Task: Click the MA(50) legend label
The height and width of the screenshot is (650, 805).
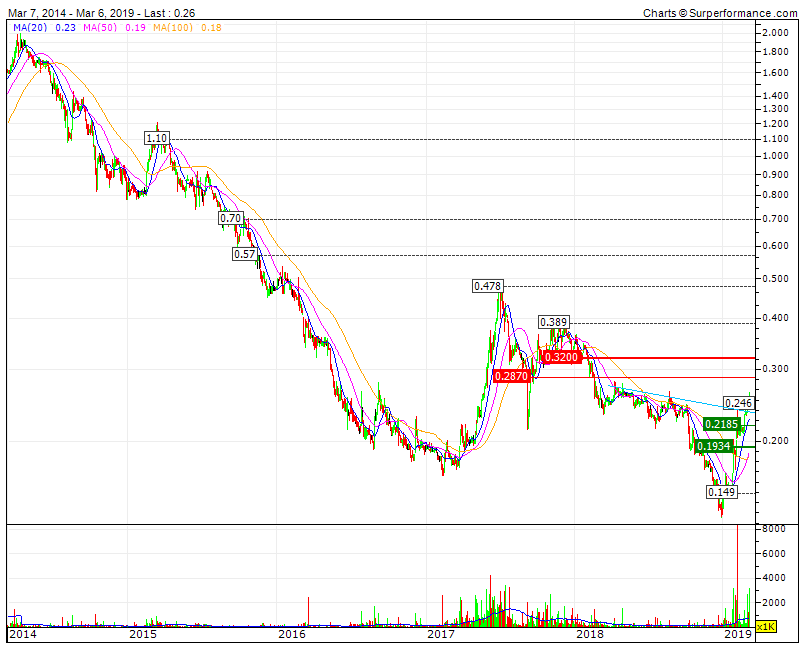Action: 101,28
